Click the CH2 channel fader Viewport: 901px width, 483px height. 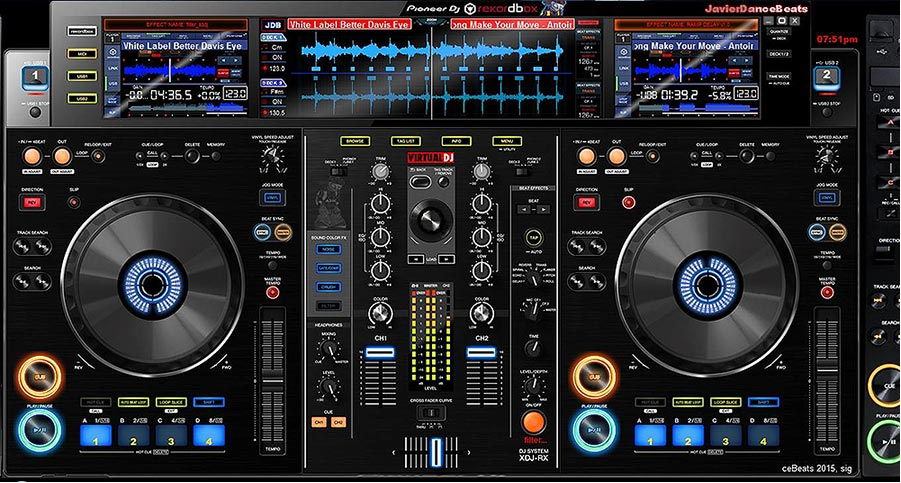tap(481, 353)
